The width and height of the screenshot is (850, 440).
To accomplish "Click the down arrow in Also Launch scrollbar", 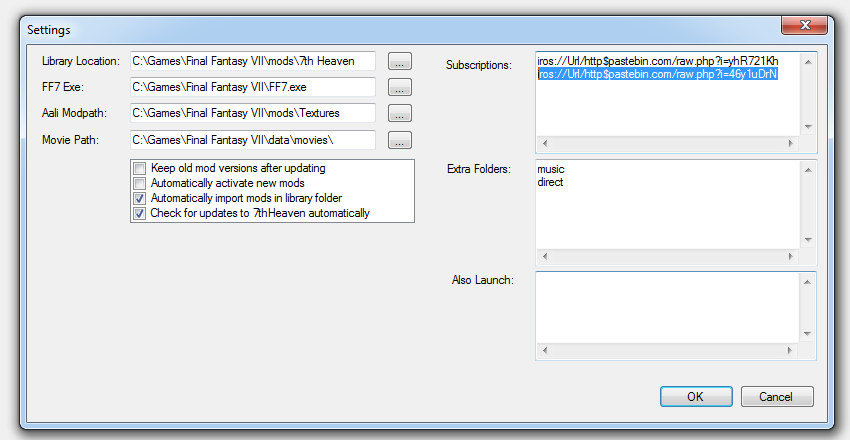I will click(808, 334).
